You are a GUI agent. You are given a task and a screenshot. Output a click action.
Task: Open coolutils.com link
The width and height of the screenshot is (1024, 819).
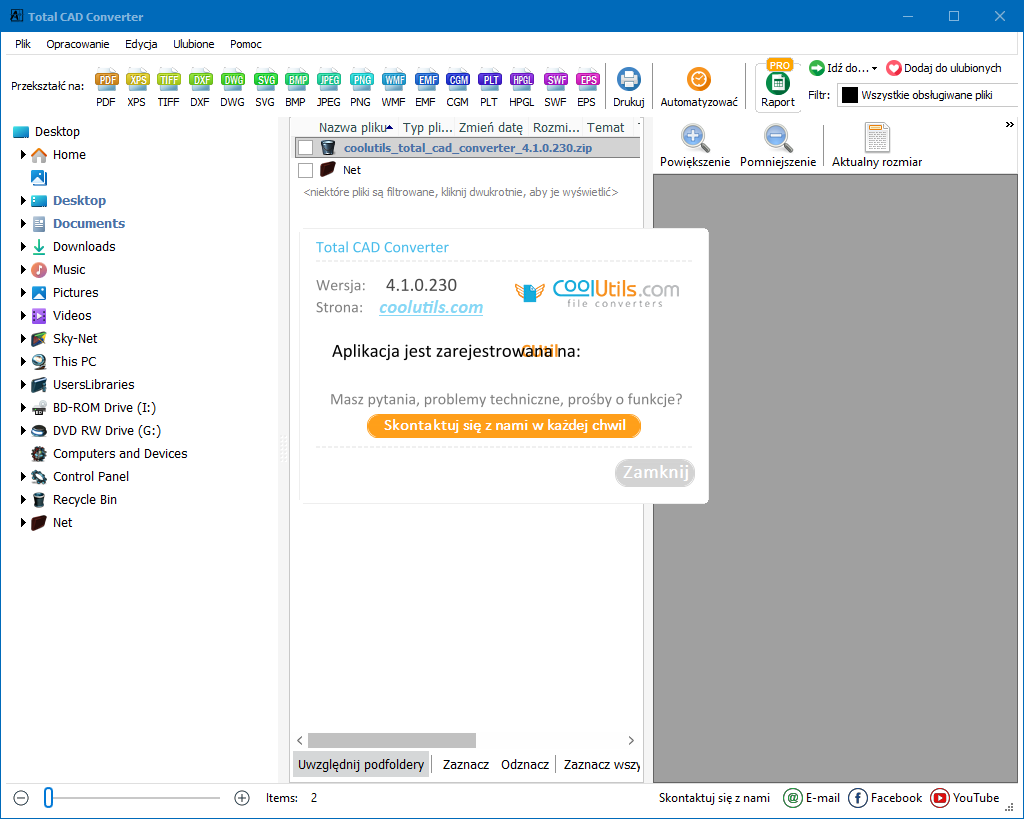[x=431, y=308]
